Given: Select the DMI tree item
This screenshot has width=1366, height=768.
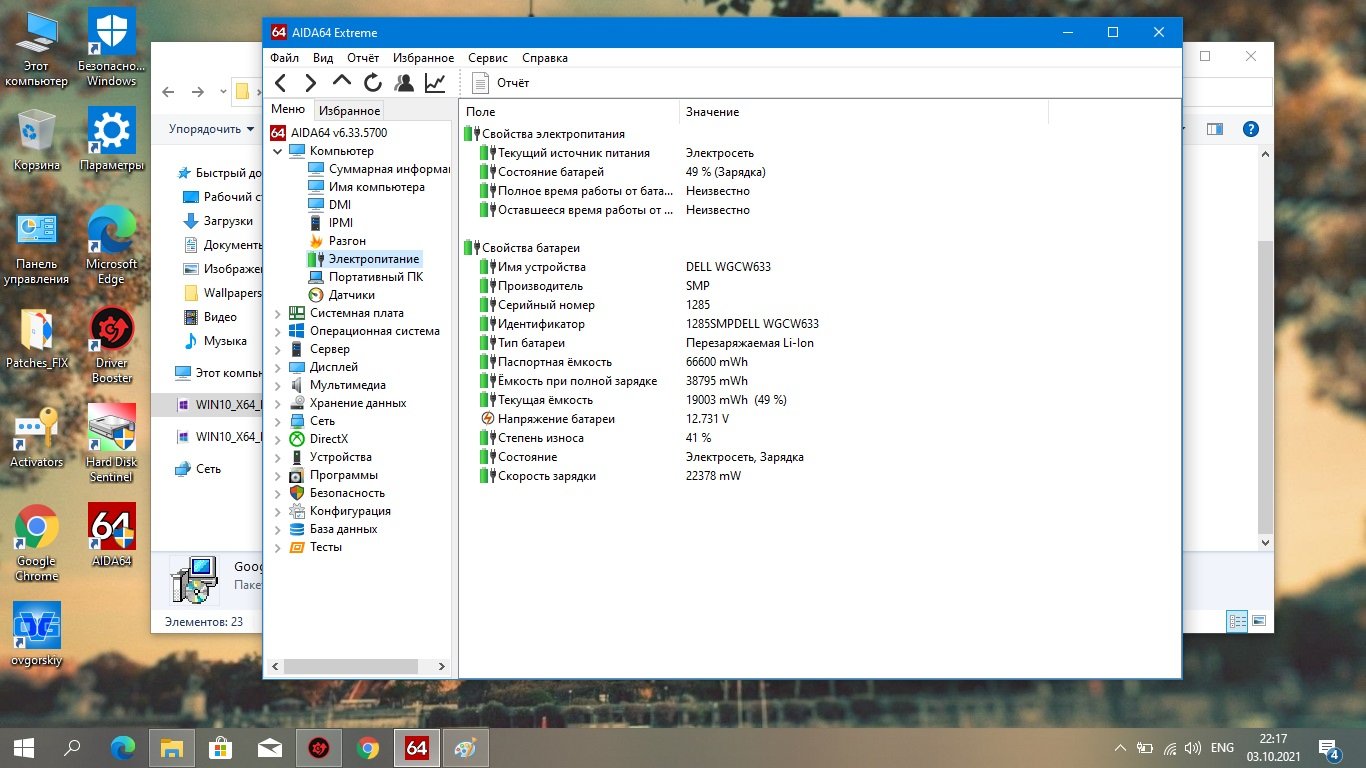Looking at the screenshot, I should point(330,205).
